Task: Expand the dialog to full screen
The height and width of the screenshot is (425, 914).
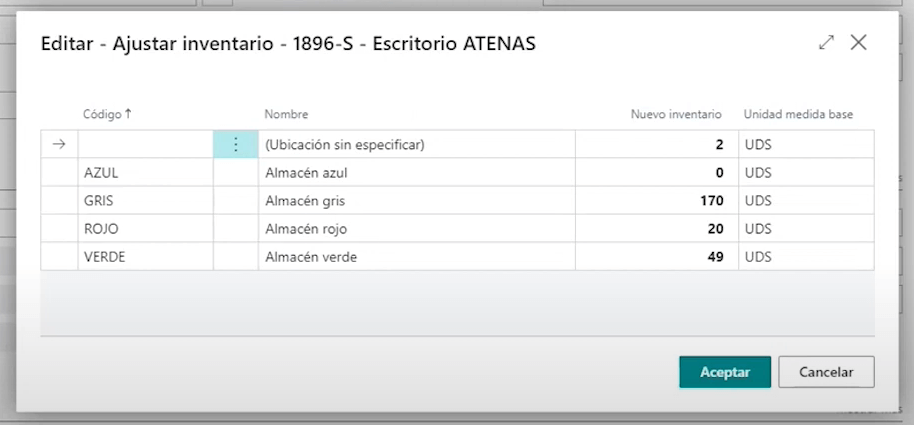Action: click(826, 43)
